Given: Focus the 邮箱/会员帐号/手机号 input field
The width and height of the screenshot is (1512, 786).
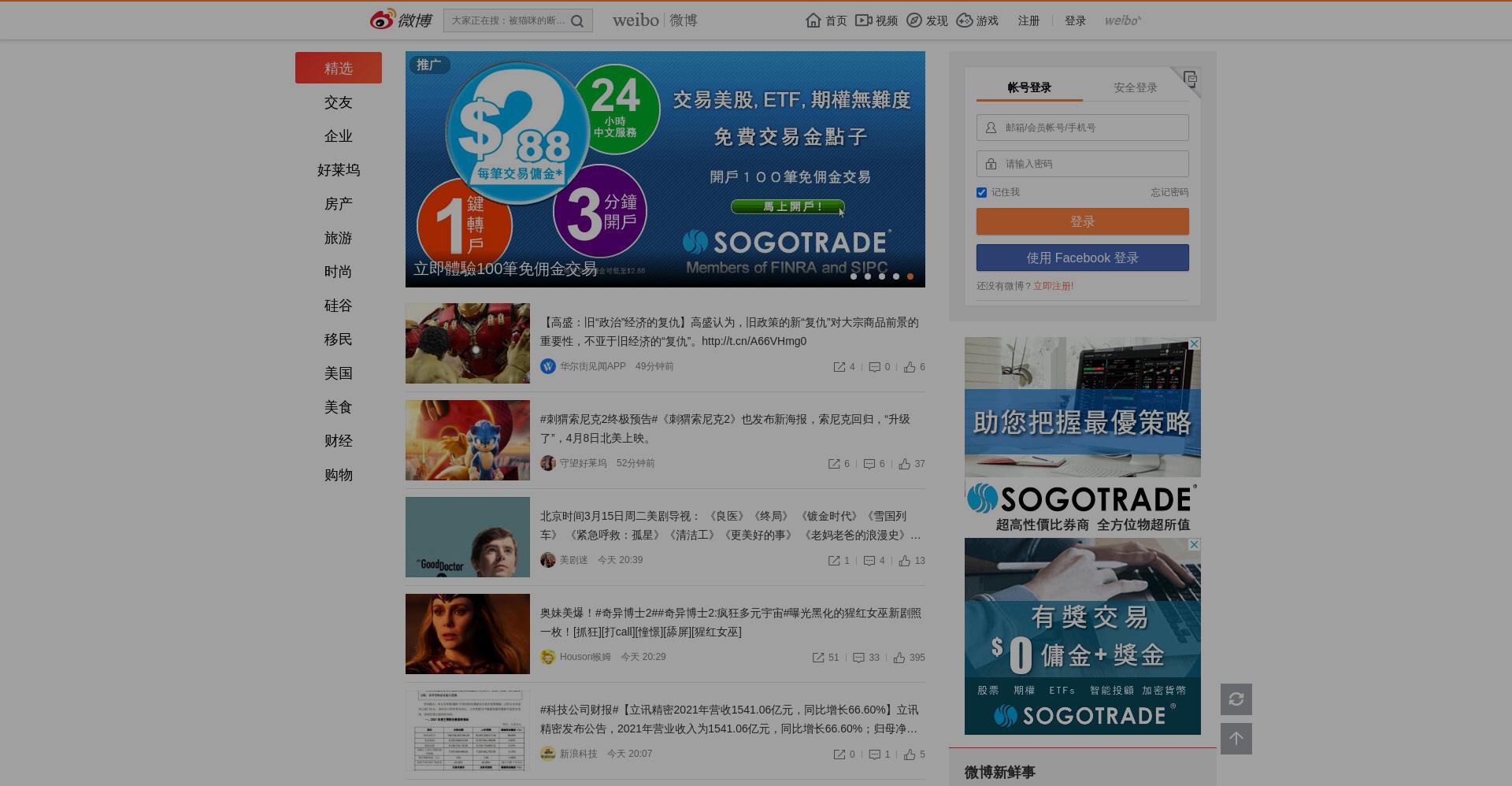Looking at the screenshot, I should tap(1083, 128).
